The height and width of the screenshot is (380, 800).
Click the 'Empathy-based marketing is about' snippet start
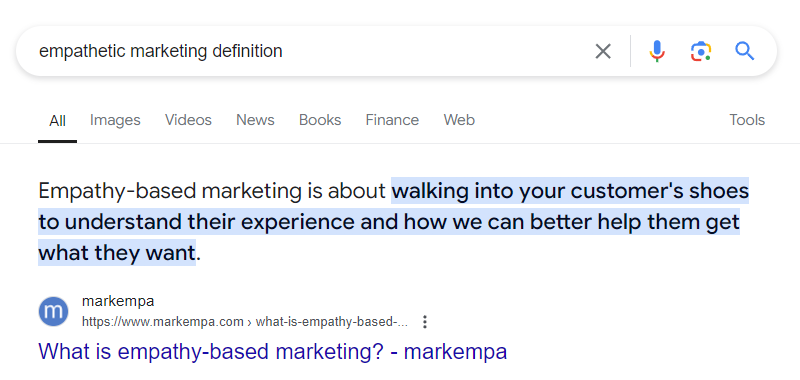click(x=212, y=191)
